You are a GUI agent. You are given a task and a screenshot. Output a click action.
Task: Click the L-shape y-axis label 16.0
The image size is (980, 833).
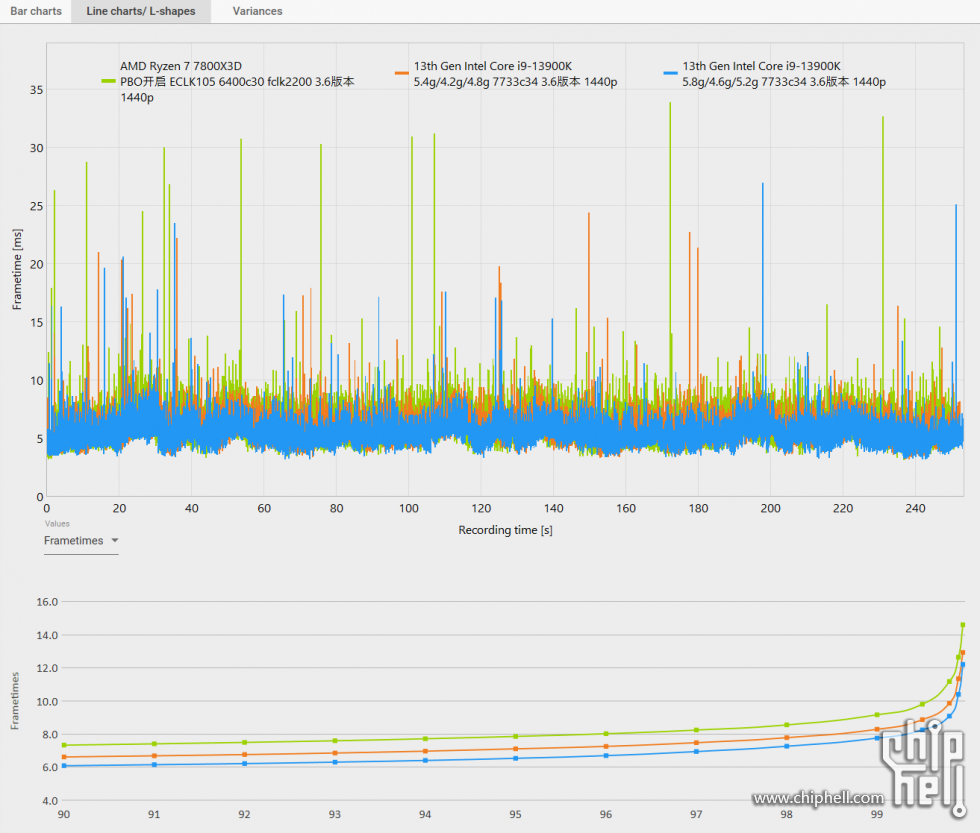(47, 602)
